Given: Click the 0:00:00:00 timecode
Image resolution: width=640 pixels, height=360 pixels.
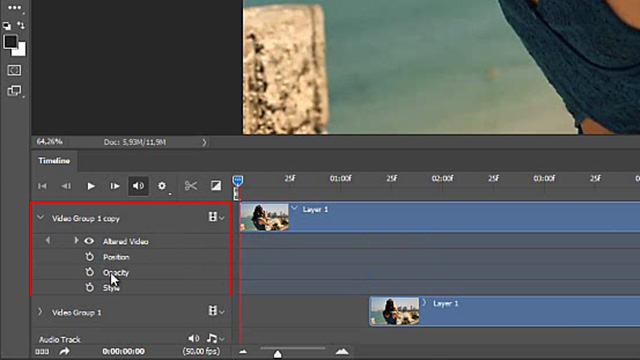Looking at the screenshot, I should click(123, 351).
